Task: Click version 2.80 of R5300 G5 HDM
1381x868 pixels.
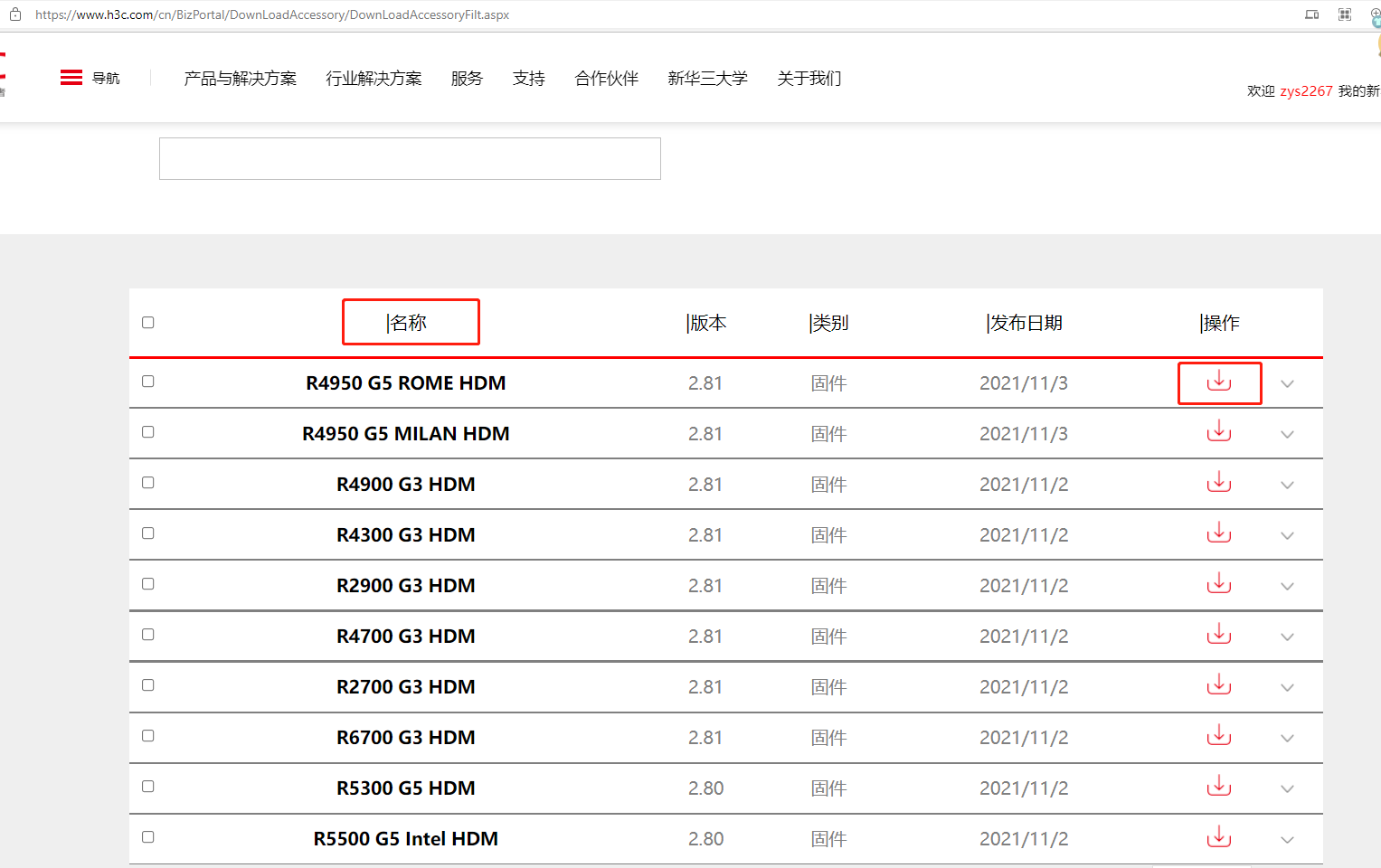Action: [x=705, y=788]
